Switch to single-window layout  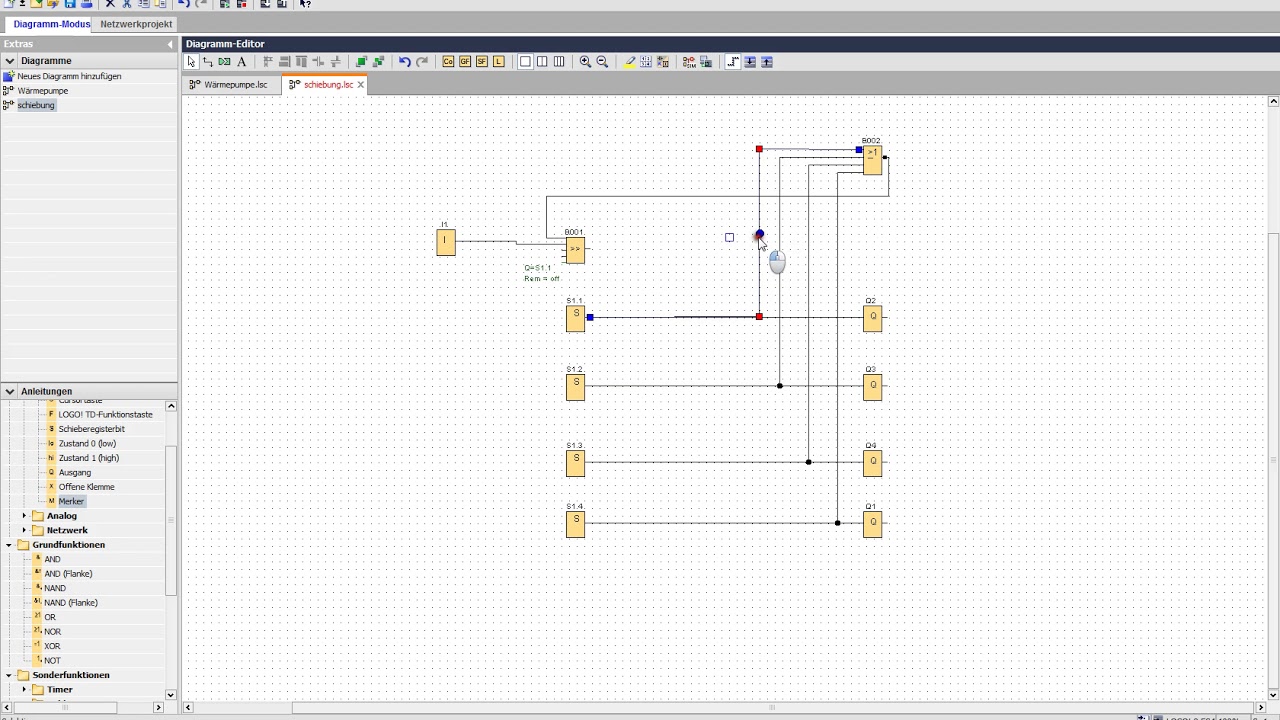(x=525, y=62)
